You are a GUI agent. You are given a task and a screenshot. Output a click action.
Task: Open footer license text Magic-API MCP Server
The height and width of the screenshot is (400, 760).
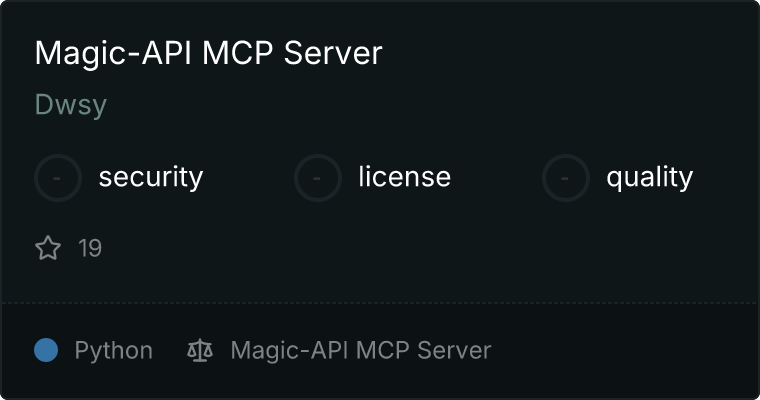[x=361, y=350]
